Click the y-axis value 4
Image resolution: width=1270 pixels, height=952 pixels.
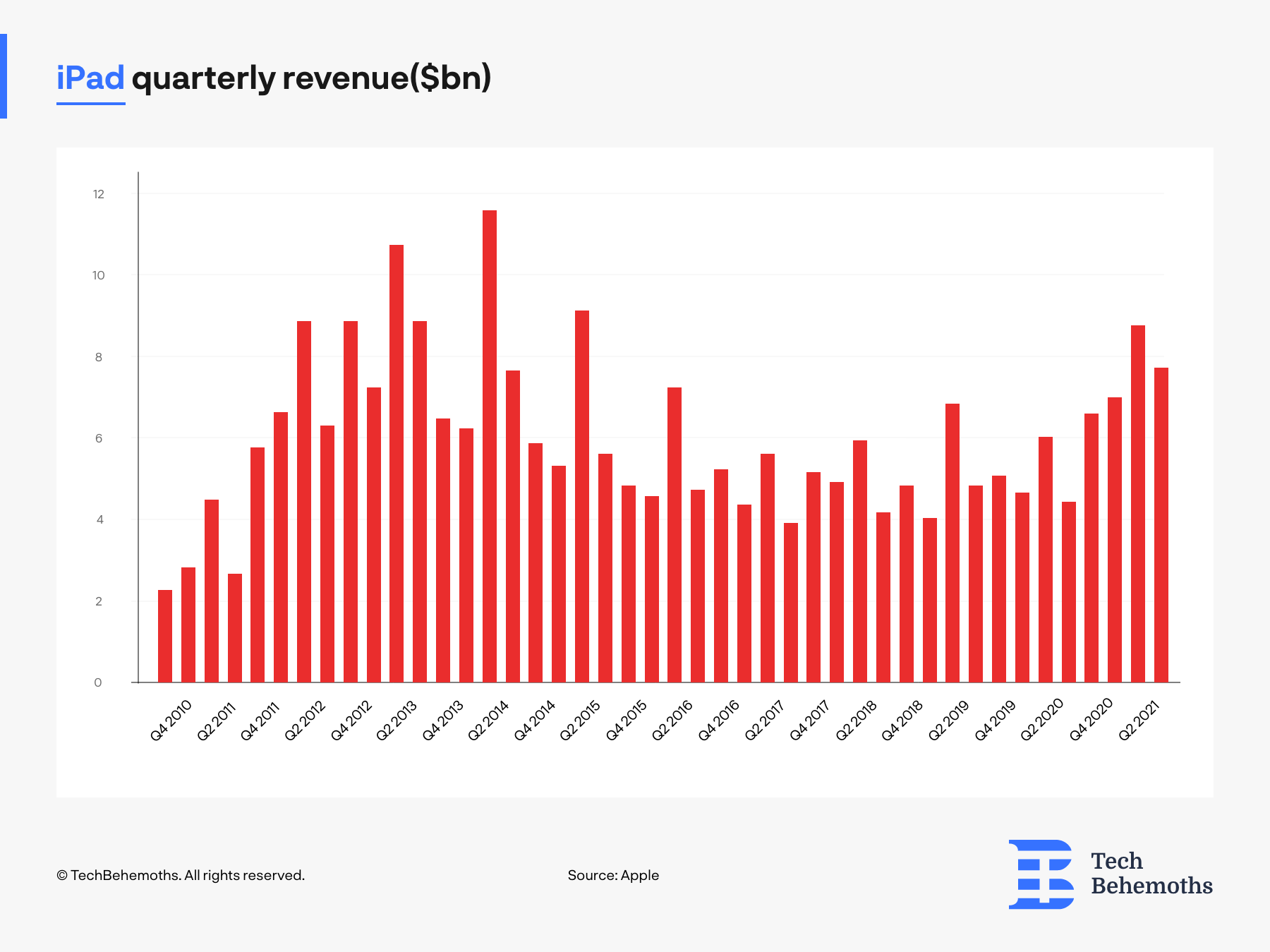click(99, 519)
